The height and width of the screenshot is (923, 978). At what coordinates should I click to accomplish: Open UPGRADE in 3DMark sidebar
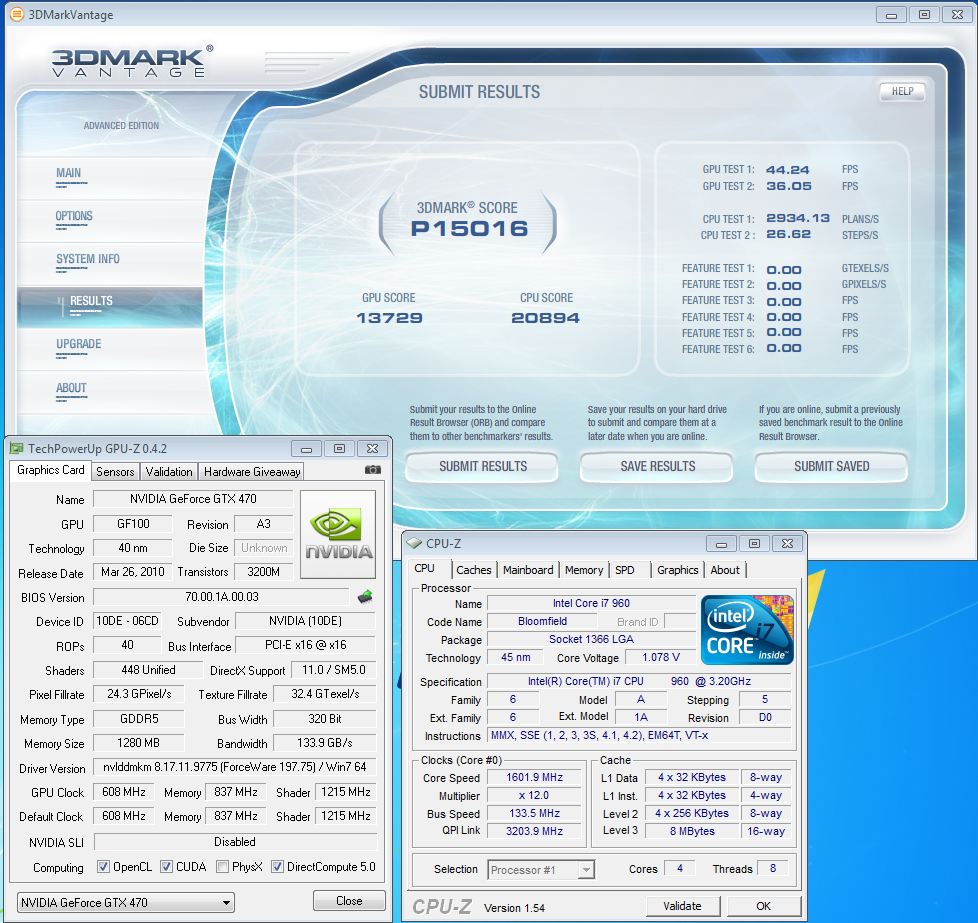point(79,344)
